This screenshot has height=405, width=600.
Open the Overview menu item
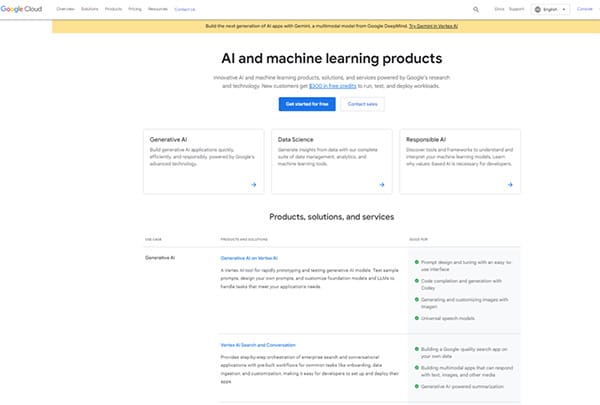[65, 9]
